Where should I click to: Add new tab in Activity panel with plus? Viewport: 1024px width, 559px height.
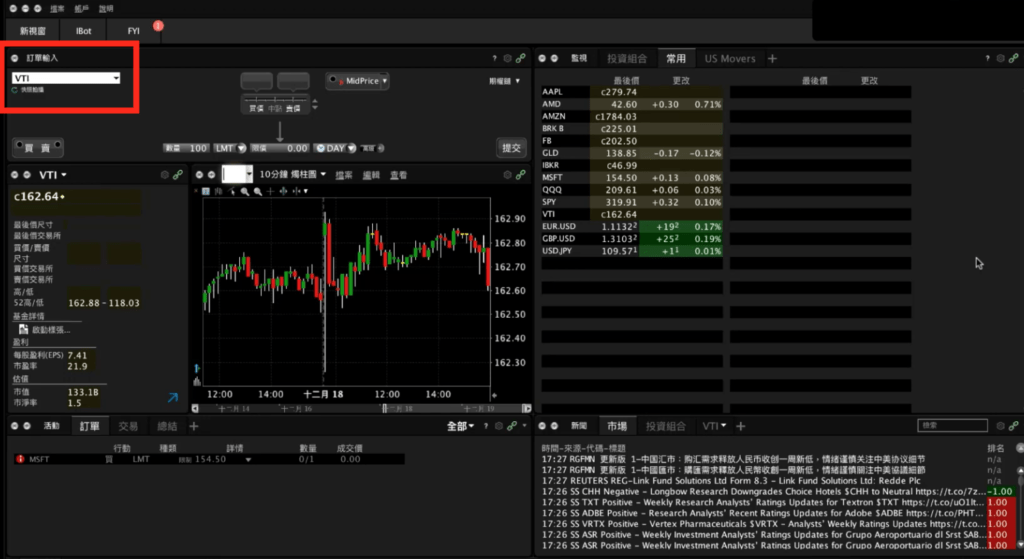(x=193, y=426)
